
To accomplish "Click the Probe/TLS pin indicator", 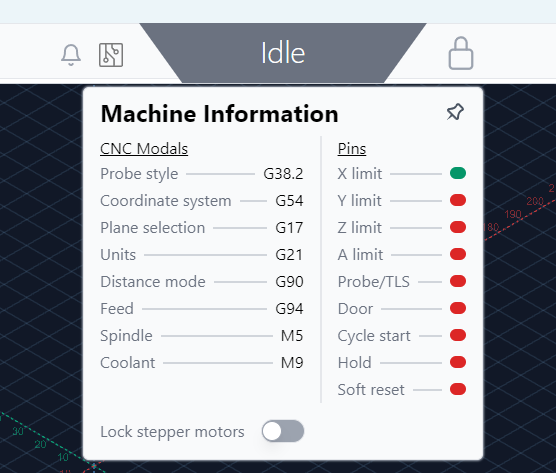I will click(458, 281).
